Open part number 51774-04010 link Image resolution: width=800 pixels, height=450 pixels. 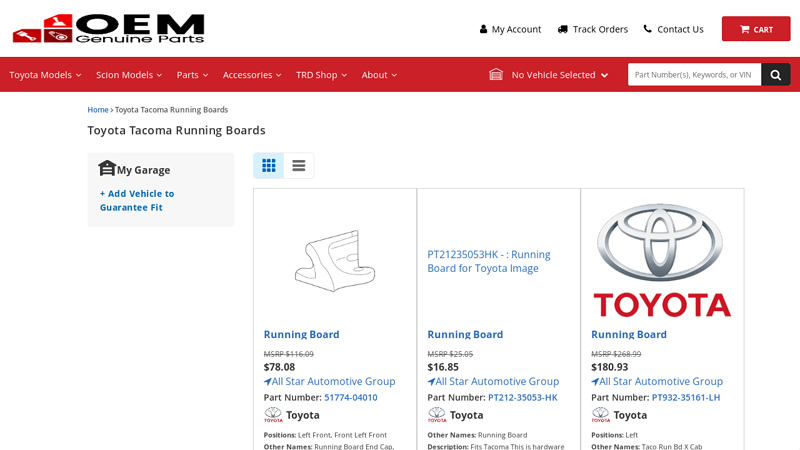[350, 397]
